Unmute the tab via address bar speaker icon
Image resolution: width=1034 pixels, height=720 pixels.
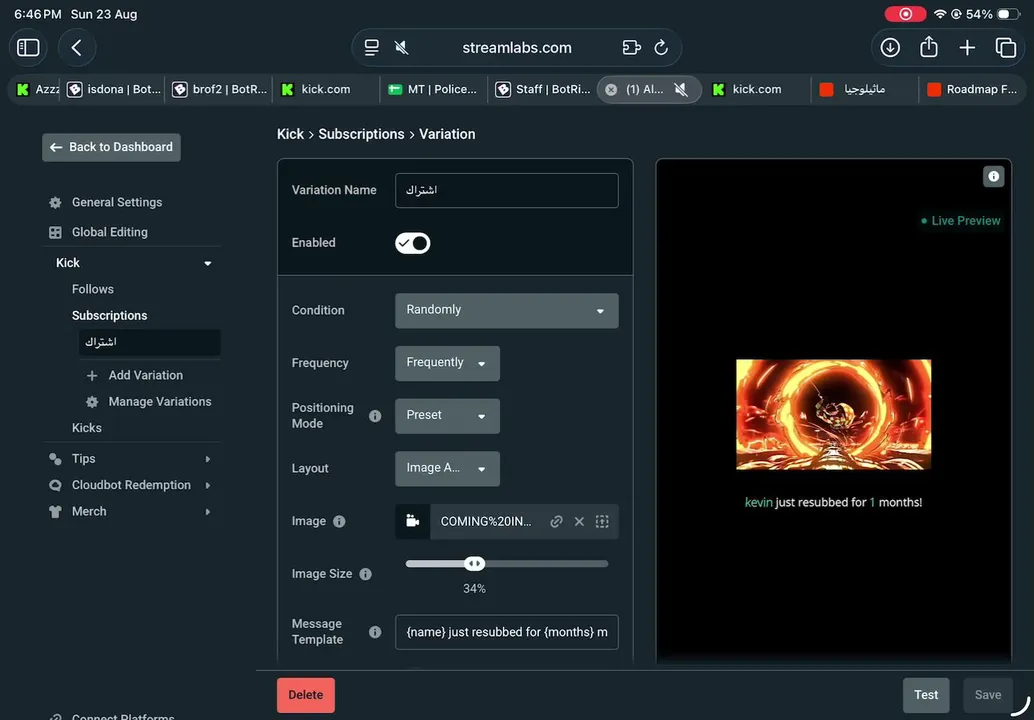[402, 47]
